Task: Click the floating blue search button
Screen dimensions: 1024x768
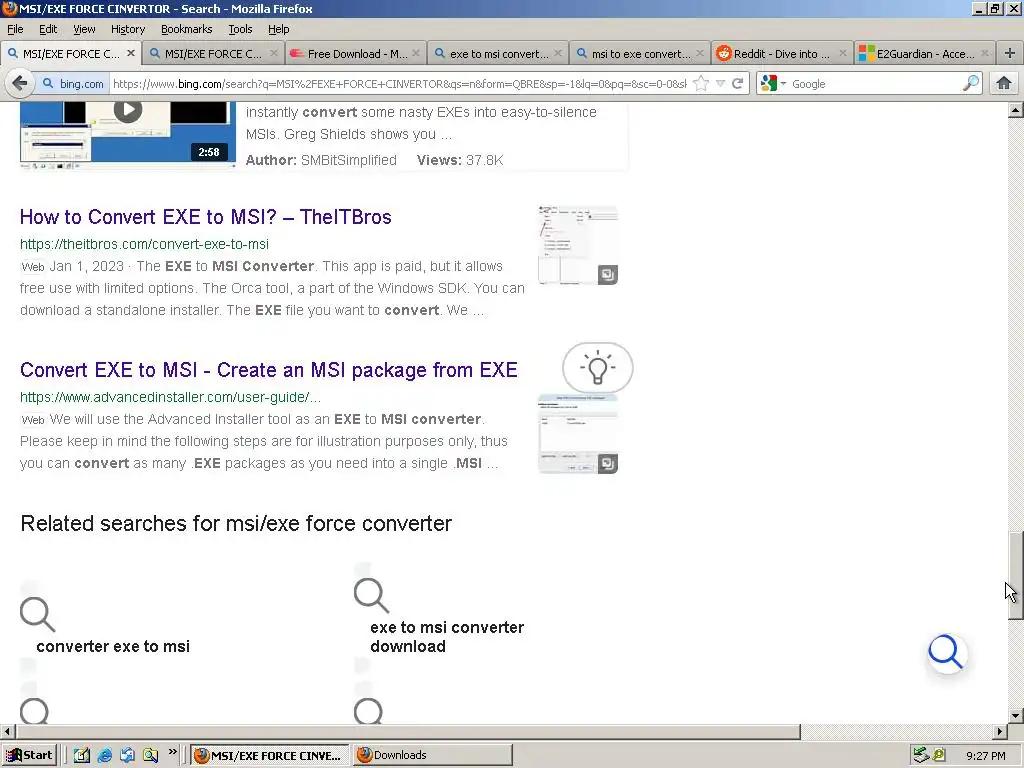Action: click(947, 653)
